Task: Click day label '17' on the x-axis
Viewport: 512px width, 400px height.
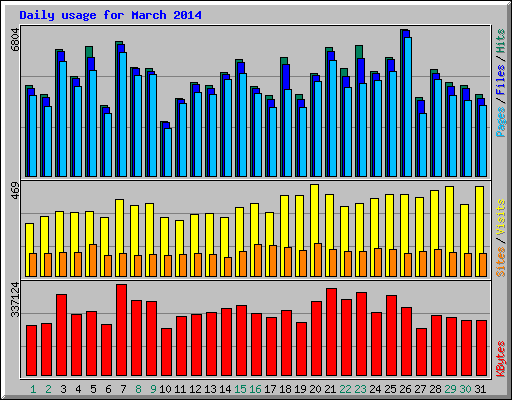Action: [270, 389]
